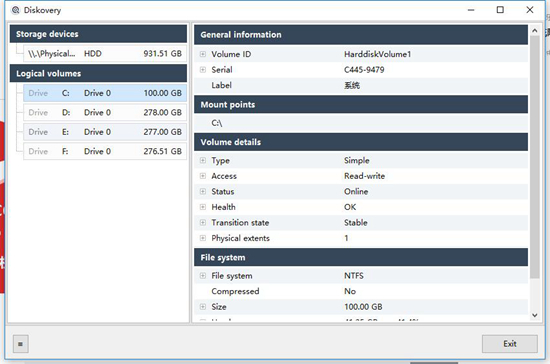
Task: Click the Label row
Action: click(361, 85)
